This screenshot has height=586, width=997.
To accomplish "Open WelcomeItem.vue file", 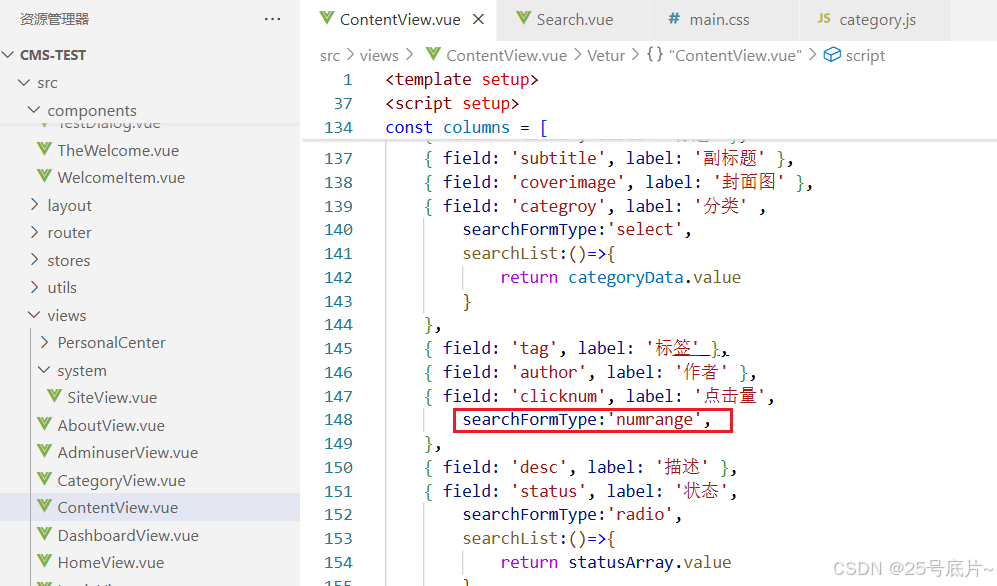I will point(121,178).
